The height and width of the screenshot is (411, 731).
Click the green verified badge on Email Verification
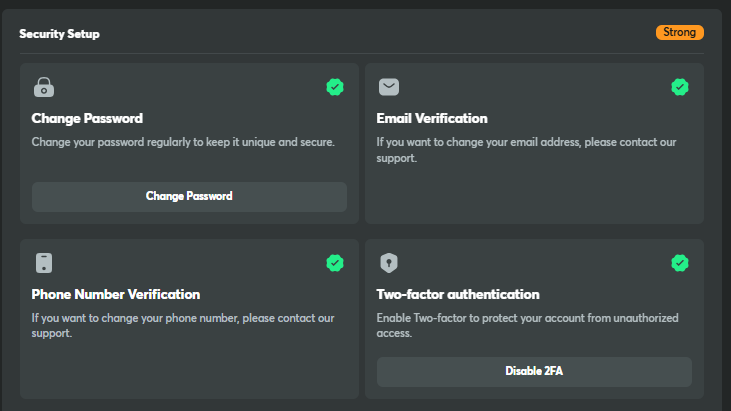pos(680,87)
